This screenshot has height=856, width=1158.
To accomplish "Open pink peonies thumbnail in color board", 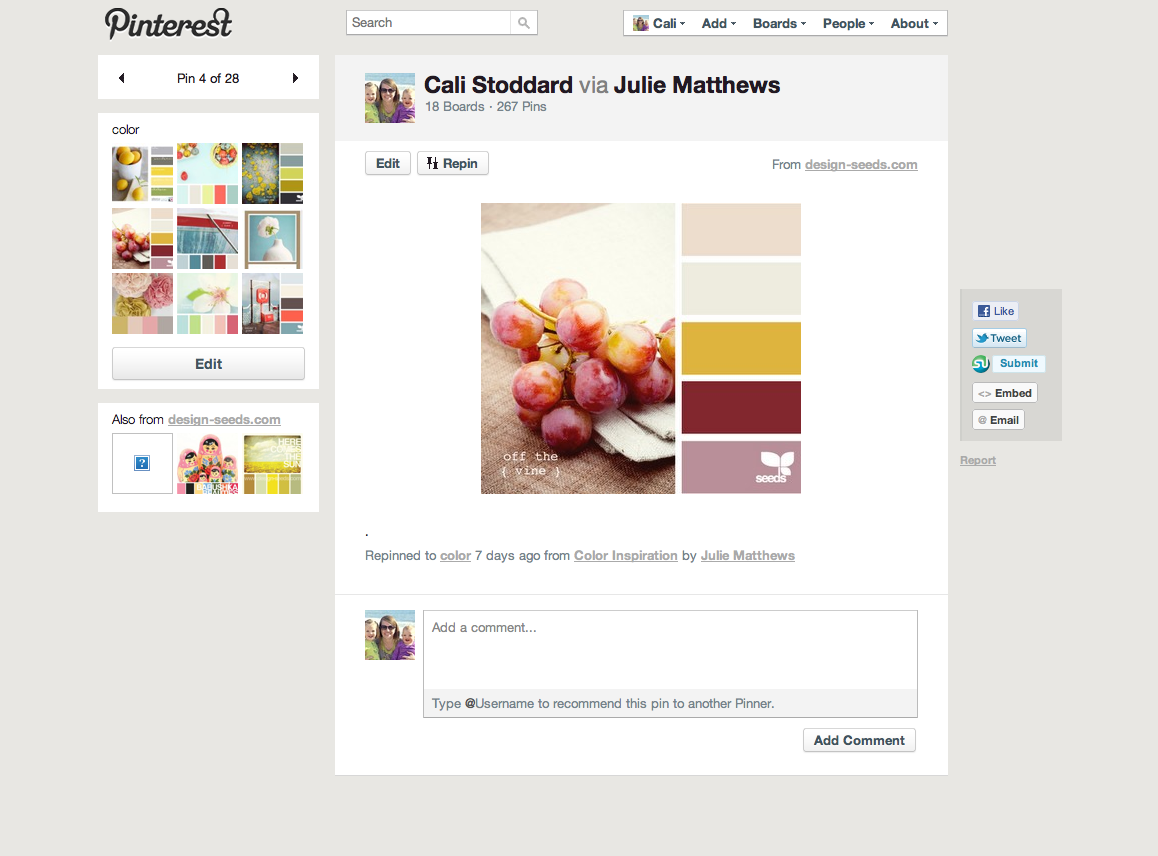I will (143, 304).
